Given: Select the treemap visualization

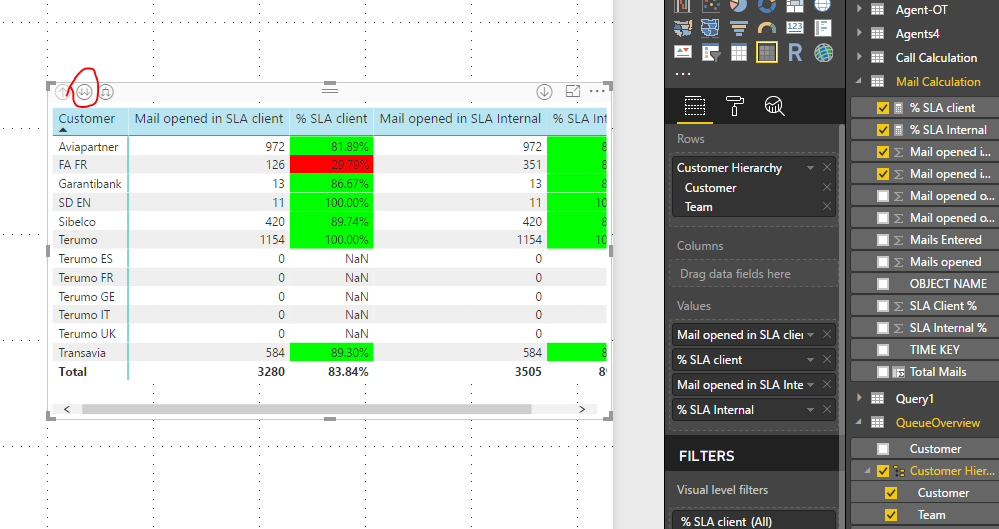Looking at the screenshot, I should (x=795, y=5).
